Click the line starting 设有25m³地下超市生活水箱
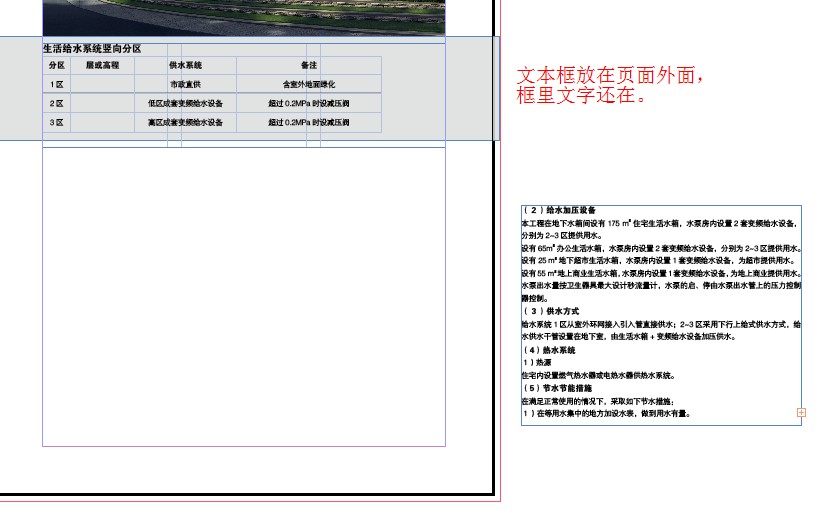The height and width of the screenshot is (526, 823). [659, 260]
